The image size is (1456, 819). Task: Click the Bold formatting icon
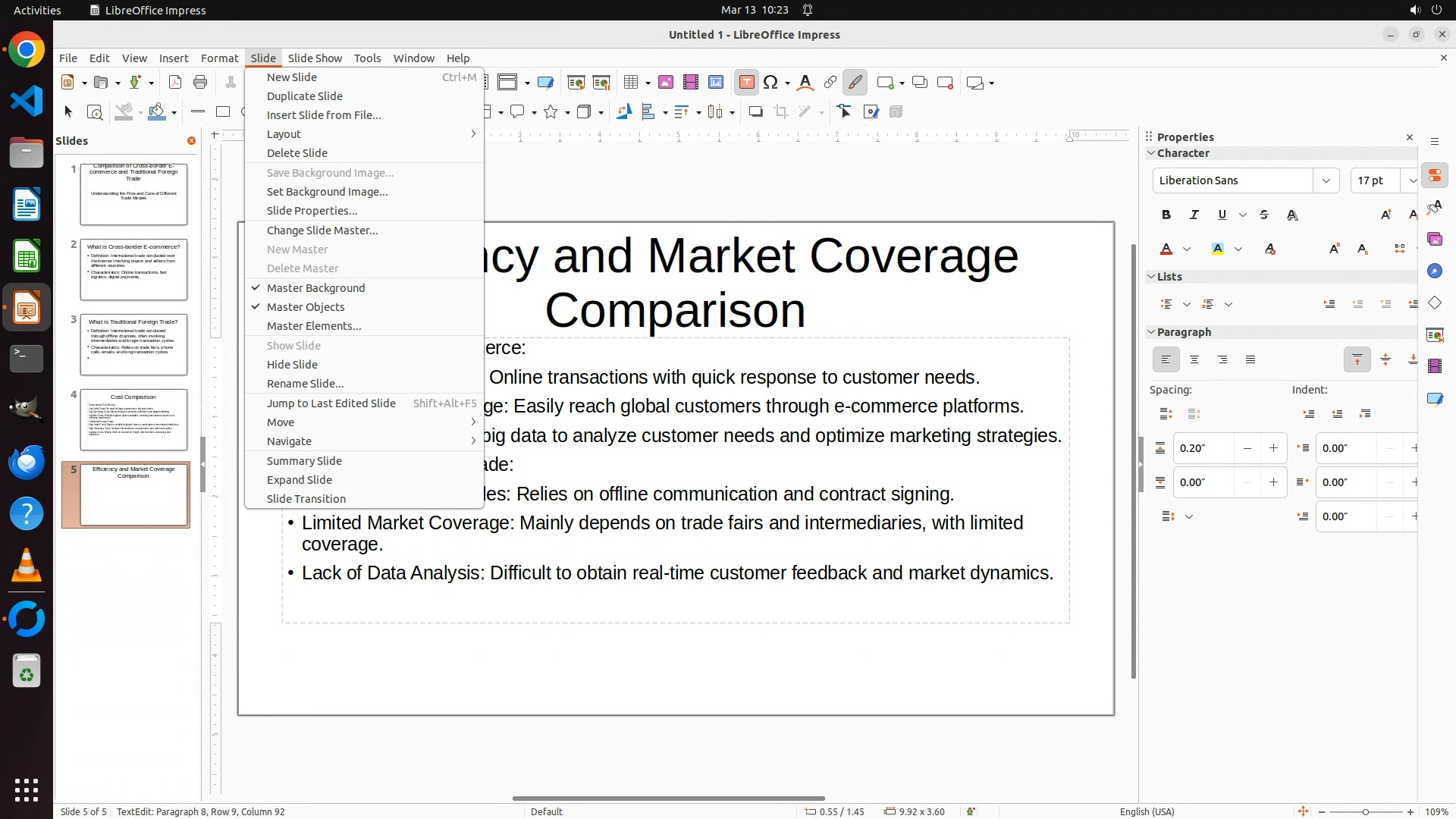(x=1166, y=215)
